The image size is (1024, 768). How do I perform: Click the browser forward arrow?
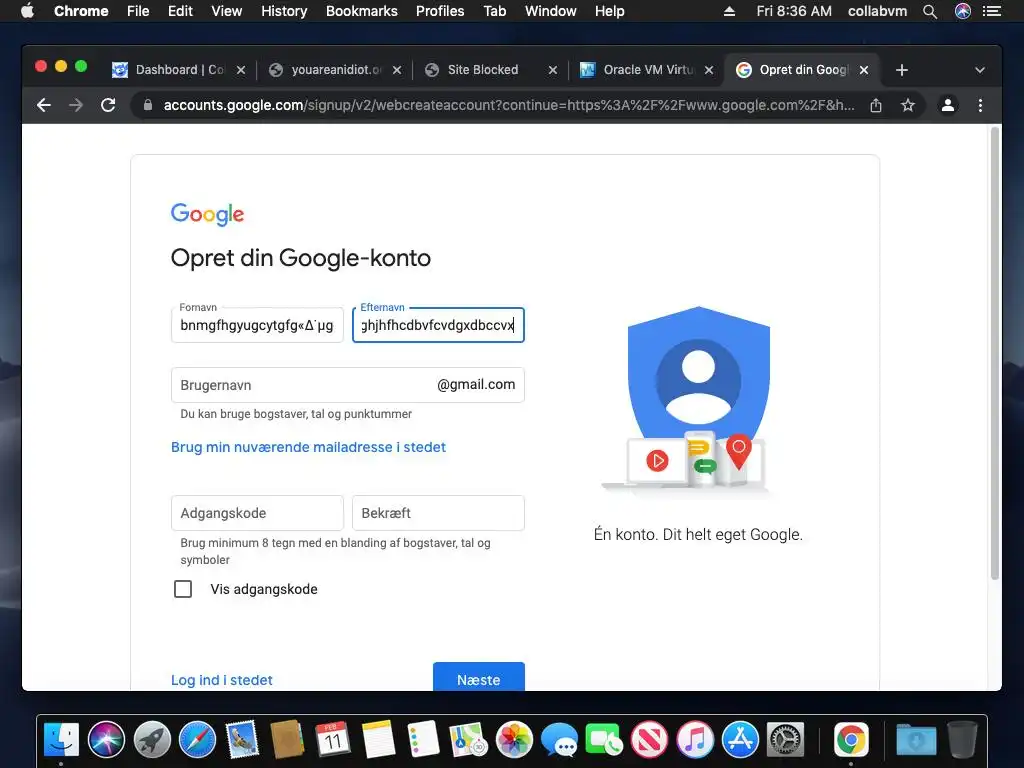76,105
